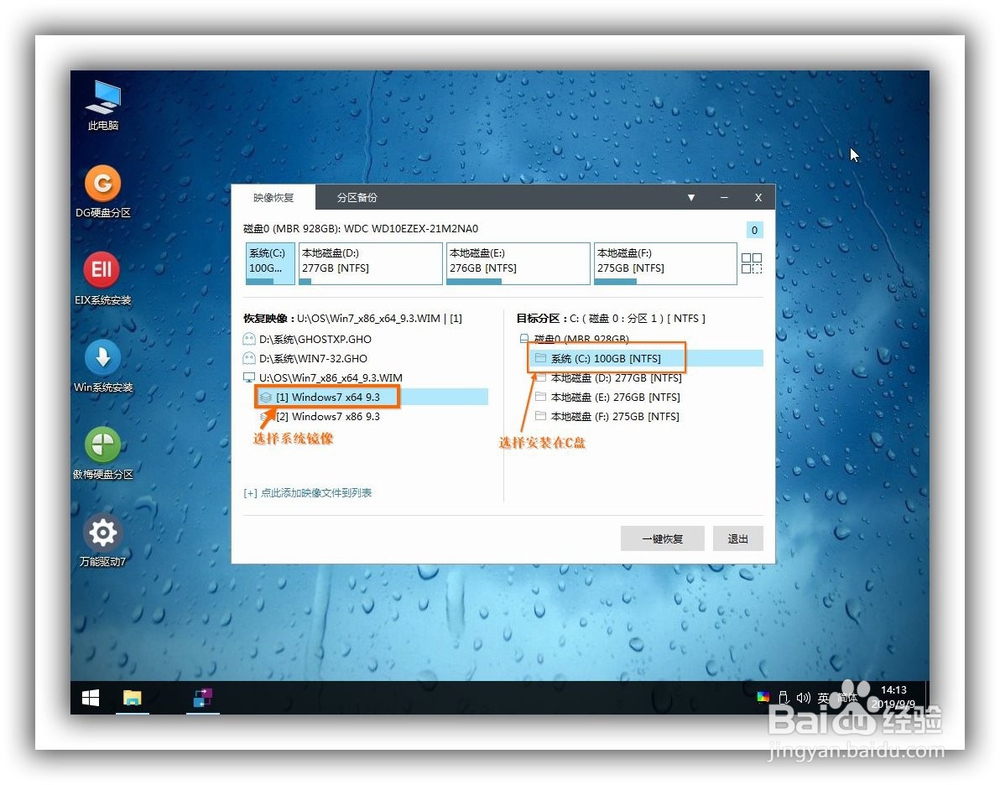Choose [2] Windows7 x86 9.3 image
This screenshot has height=785, width=1000.
(320, 416)
